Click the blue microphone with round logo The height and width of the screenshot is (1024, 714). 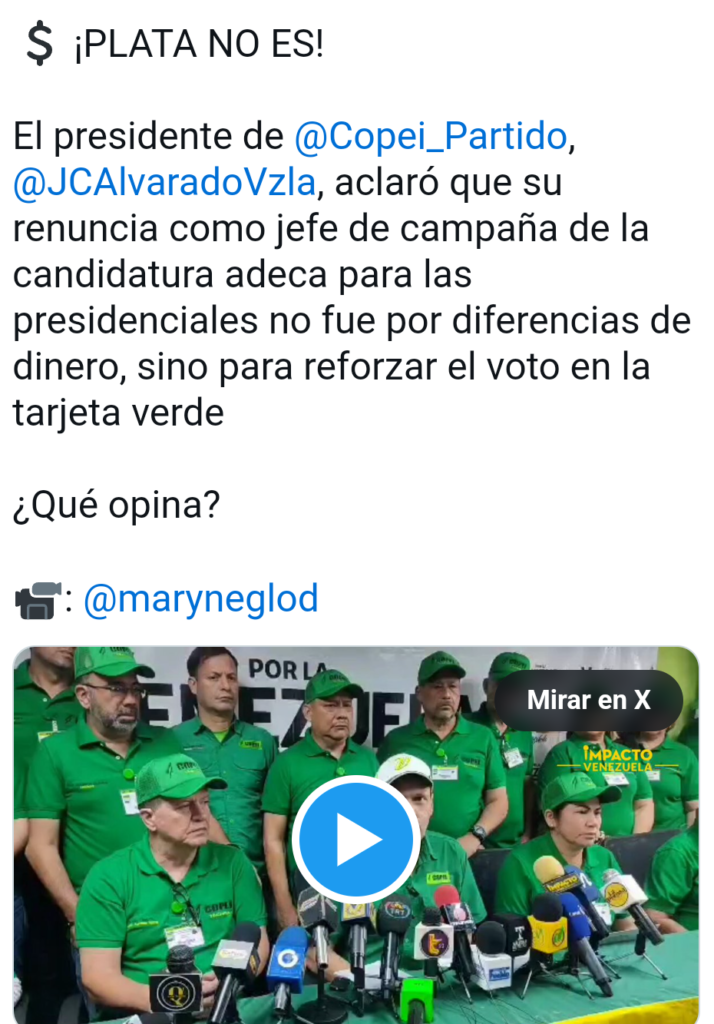(x=288, y=960)
